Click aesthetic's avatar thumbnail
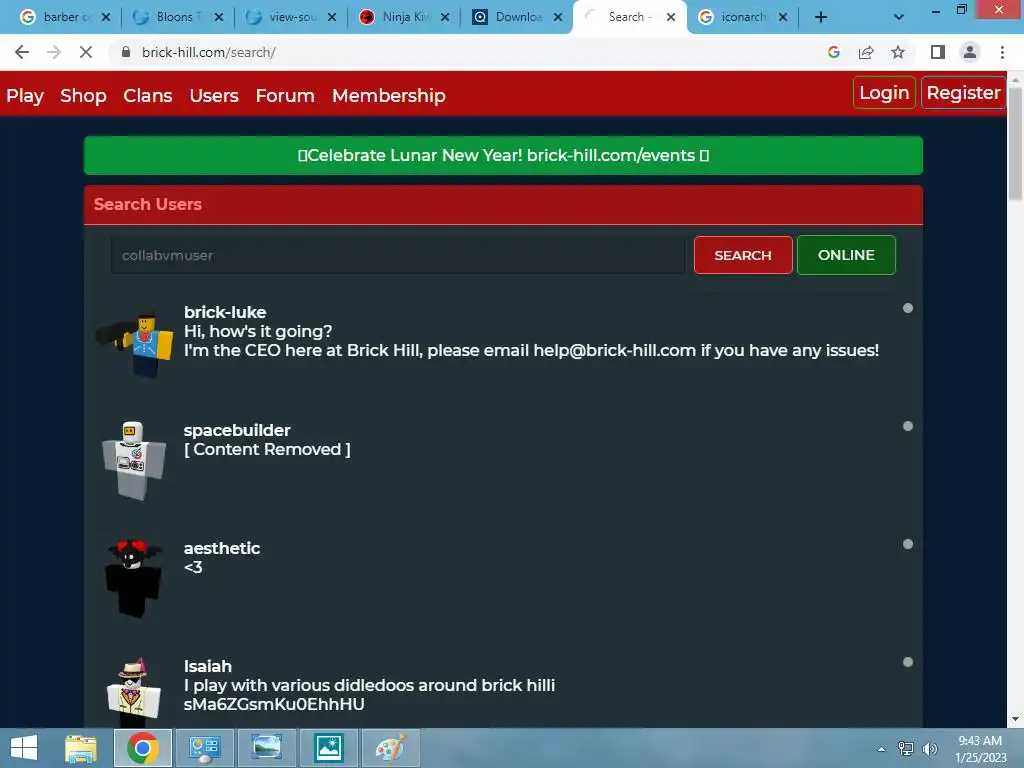This screenshot has width=1024, height=768. point(134,579)
